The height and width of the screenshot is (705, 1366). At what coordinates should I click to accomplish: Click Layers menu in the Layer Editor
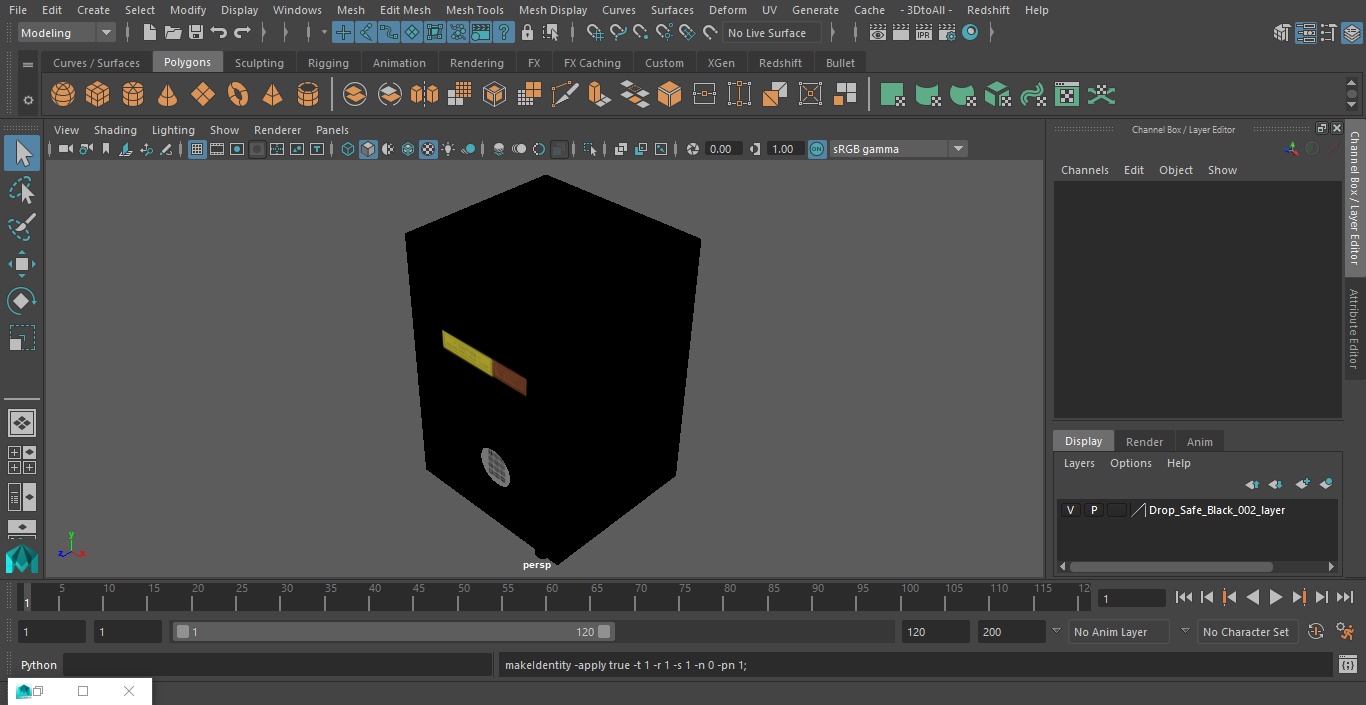[x=1079, y=463]
